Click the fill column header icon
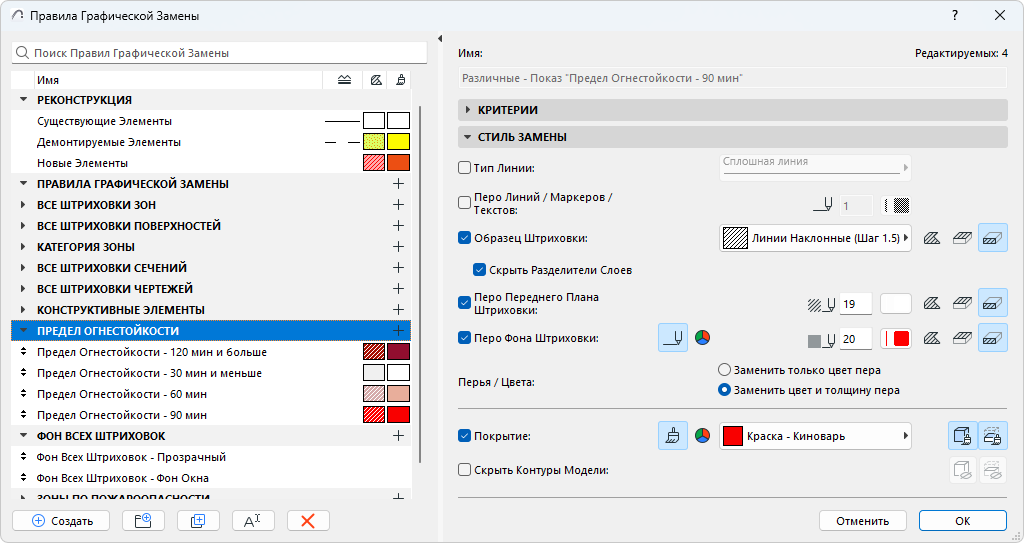 pos(376,80)
